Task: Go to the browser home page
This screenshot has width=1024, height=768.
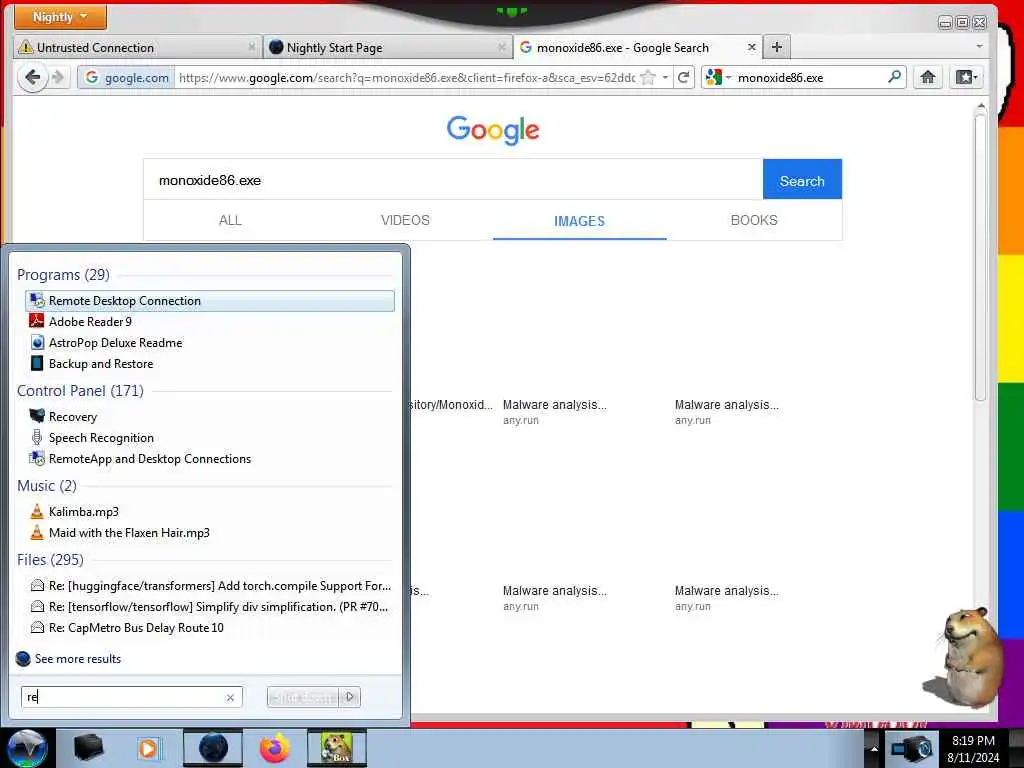Action: pos(927,78)
